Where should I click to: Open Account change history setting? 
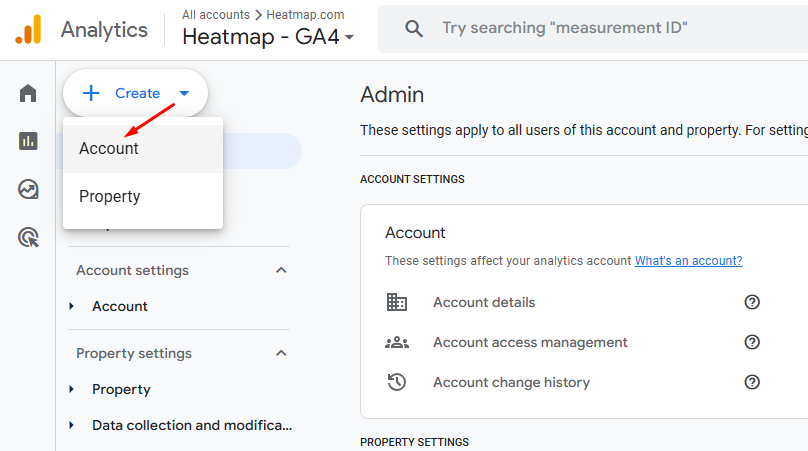[511, 382]
